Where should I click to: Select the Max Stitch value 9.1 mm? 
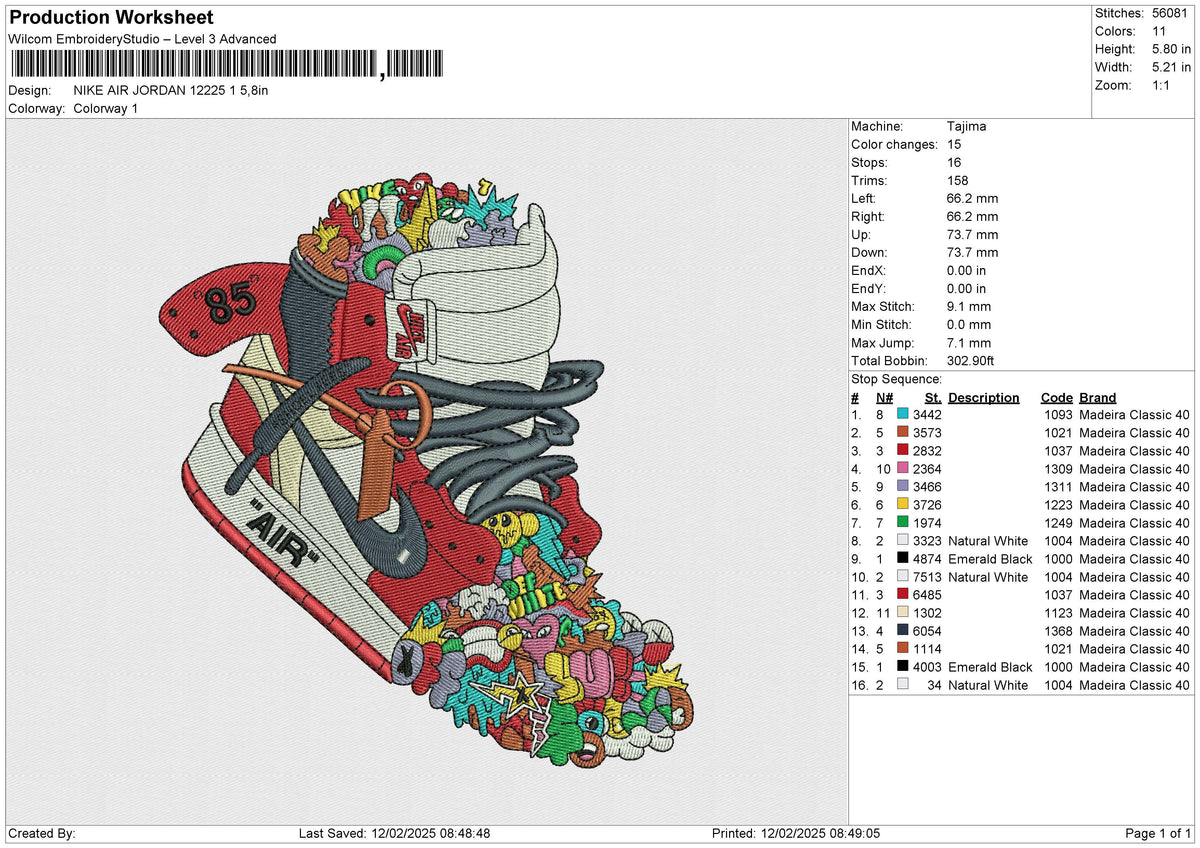[x=969, y=306]
